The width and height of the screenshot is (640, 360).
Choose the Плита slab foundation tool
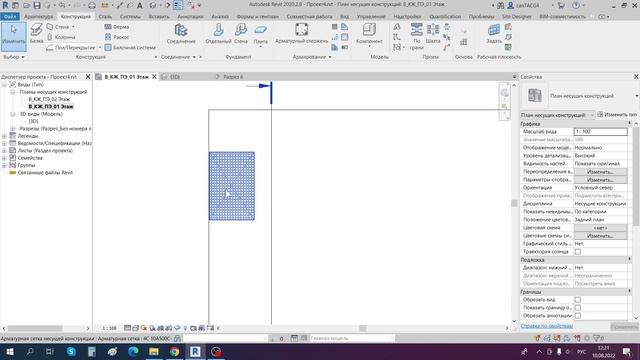(260, 34)
